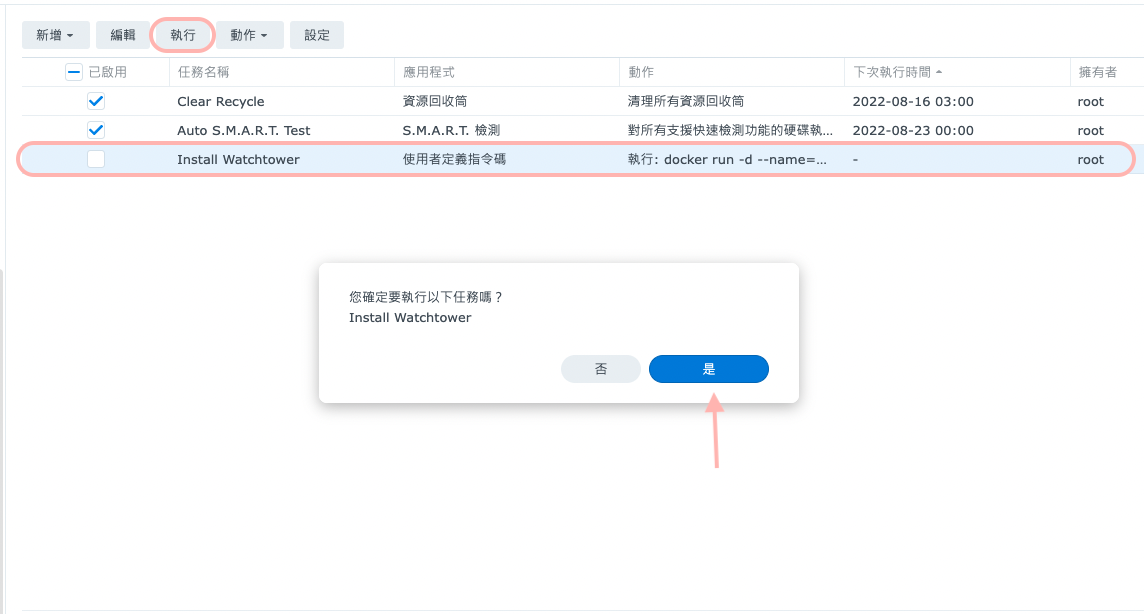This screenshot has width=1144, height=614.
Task: Click the 應用程式 column header
Action: point(429,72)
